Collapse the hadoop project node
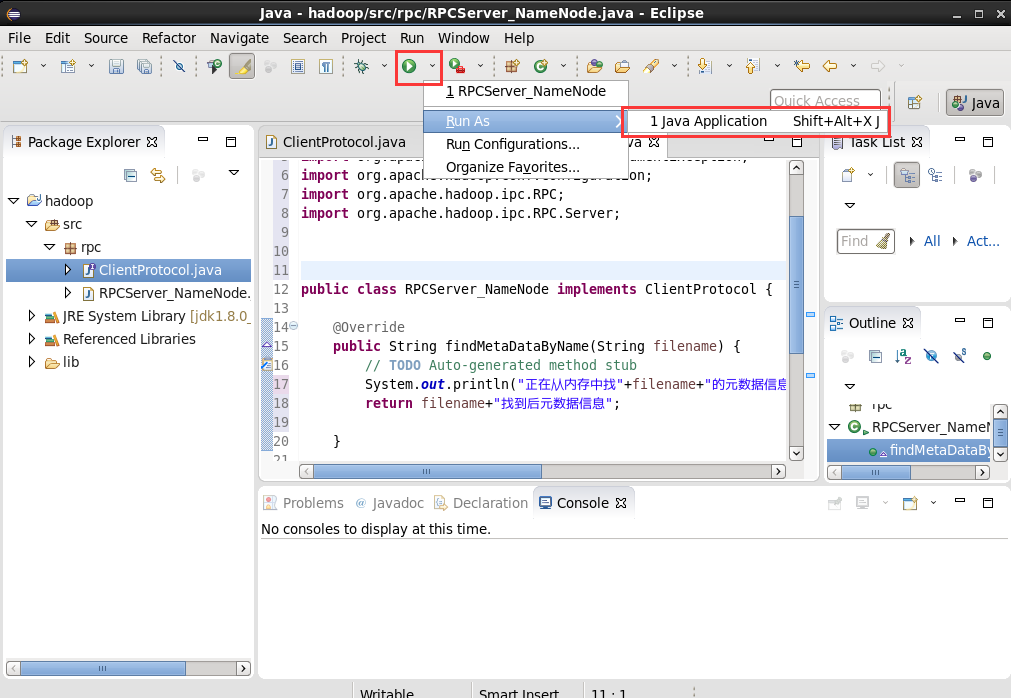Screen dimensions: 1011x698 tap(14, 201)
